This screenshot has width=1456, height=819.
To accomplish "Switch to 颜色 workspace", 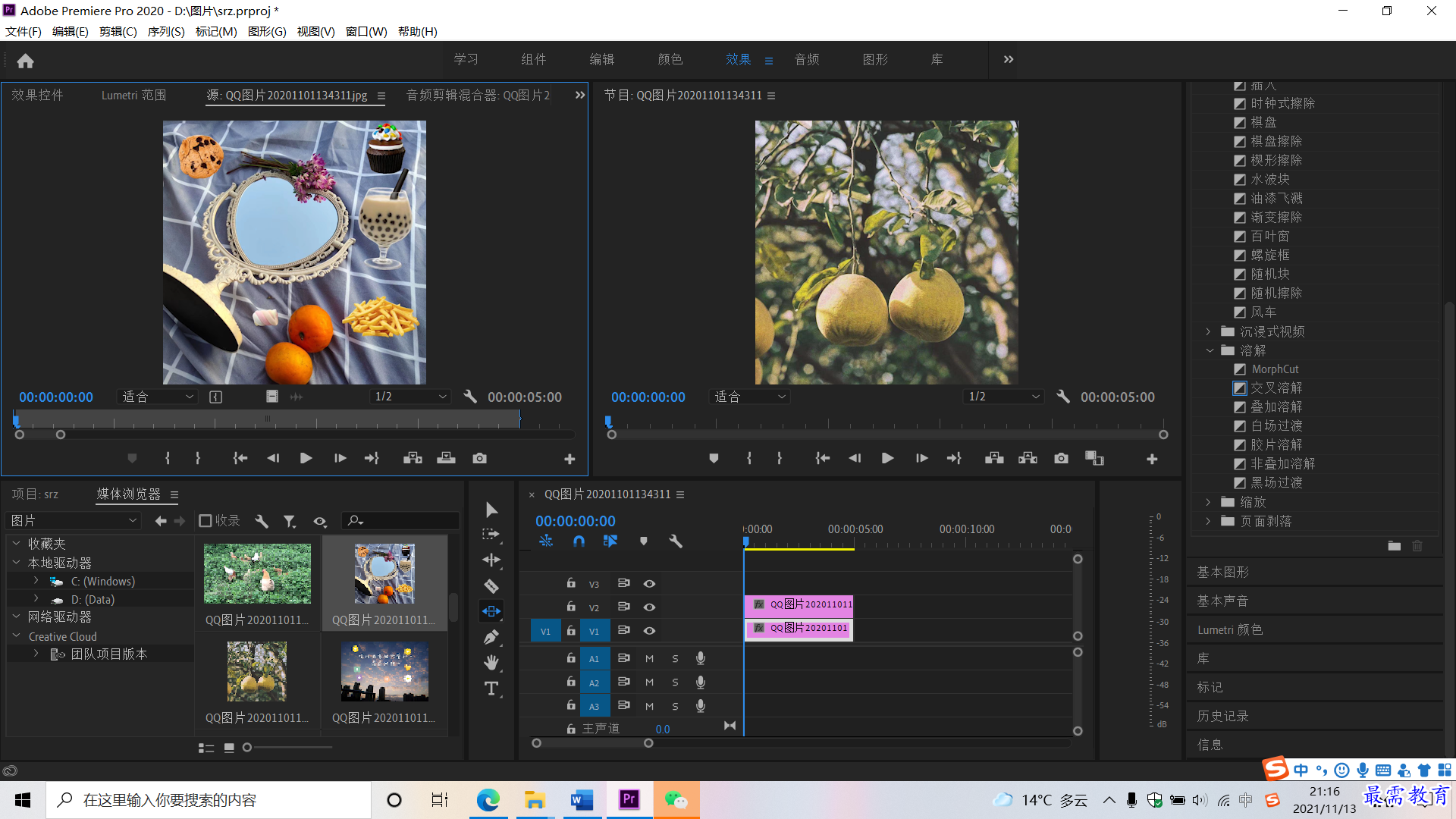I will tap(670, 59).
